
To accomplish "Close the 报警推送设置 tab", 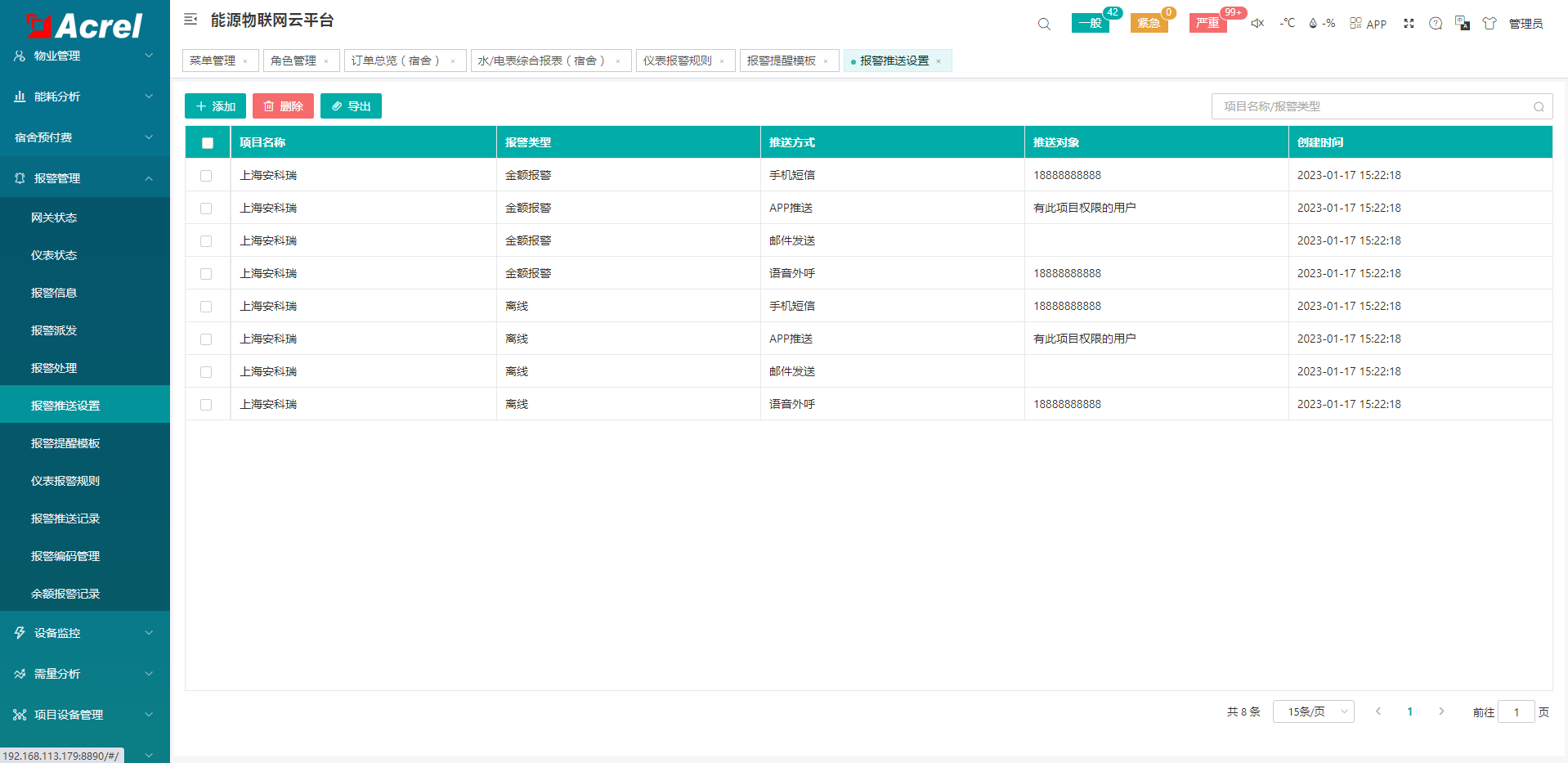I will click(939, 61).
